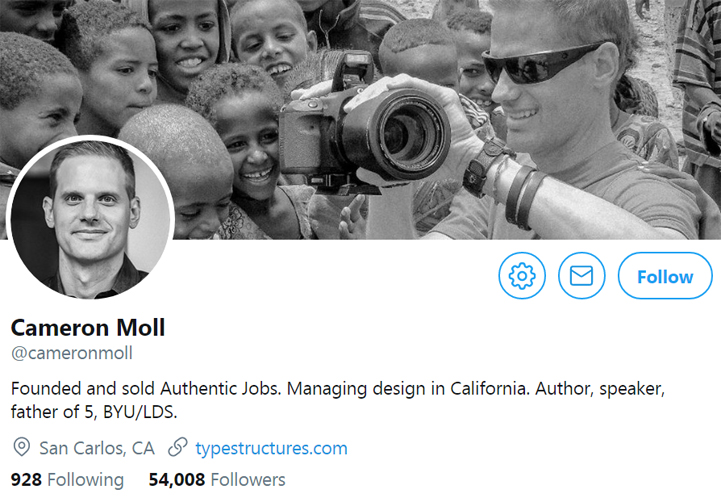Click the envelope message icon
This screenshot has width=721, height=502.
point(581,276)
